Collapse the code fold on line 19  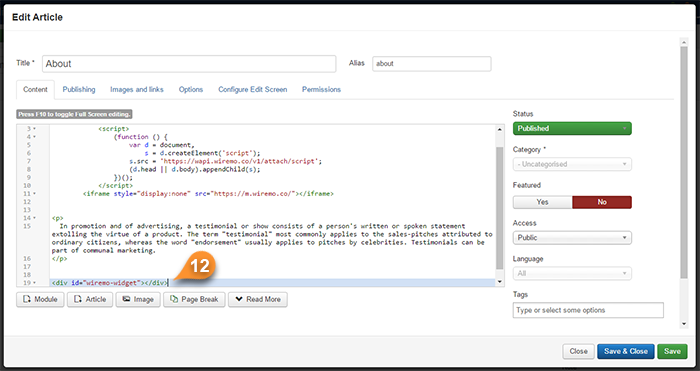[34, 283]
